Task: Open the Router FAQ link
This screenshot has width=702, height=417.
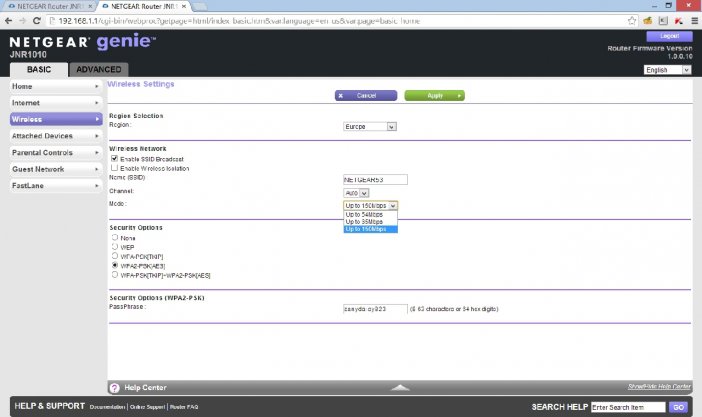Action: coord(184,407)
